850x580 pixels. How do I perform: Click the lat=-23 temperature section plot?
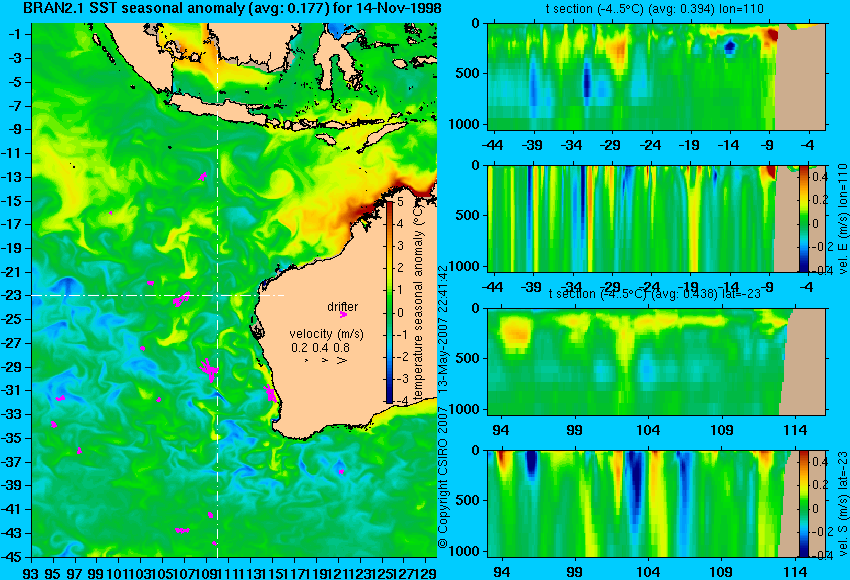click(x=656, y=362)
